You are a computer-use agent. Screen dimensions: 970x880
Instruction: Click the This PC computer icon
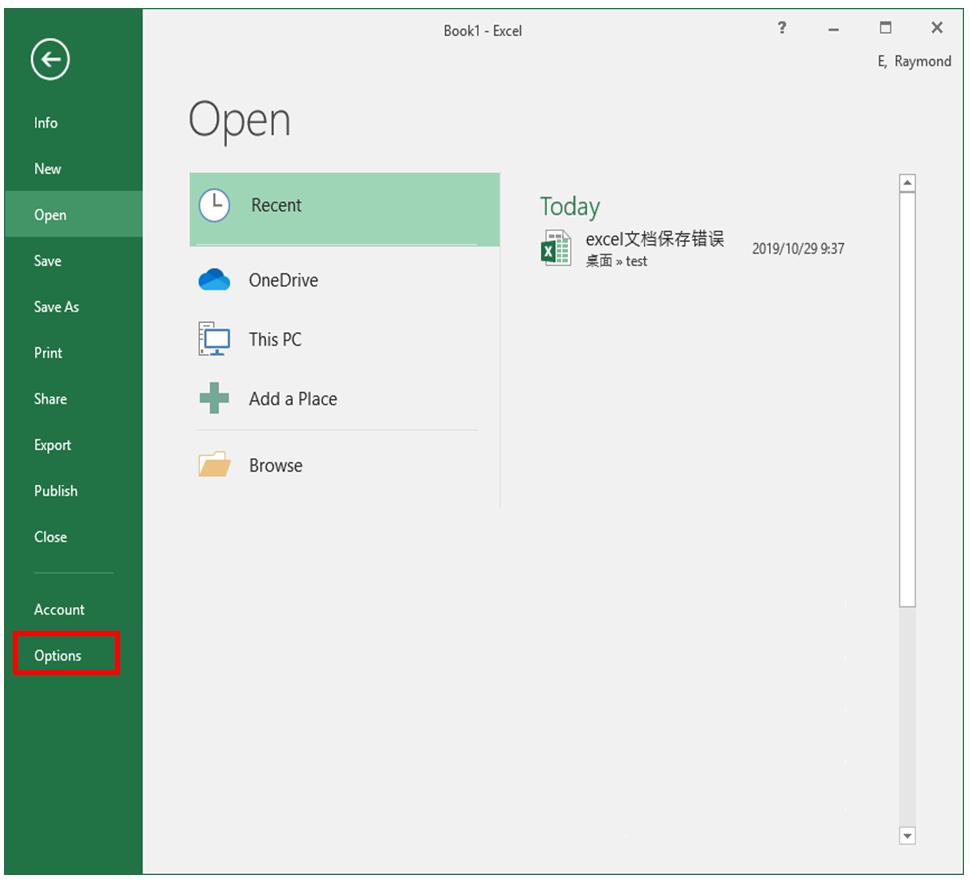pos(215,339)
